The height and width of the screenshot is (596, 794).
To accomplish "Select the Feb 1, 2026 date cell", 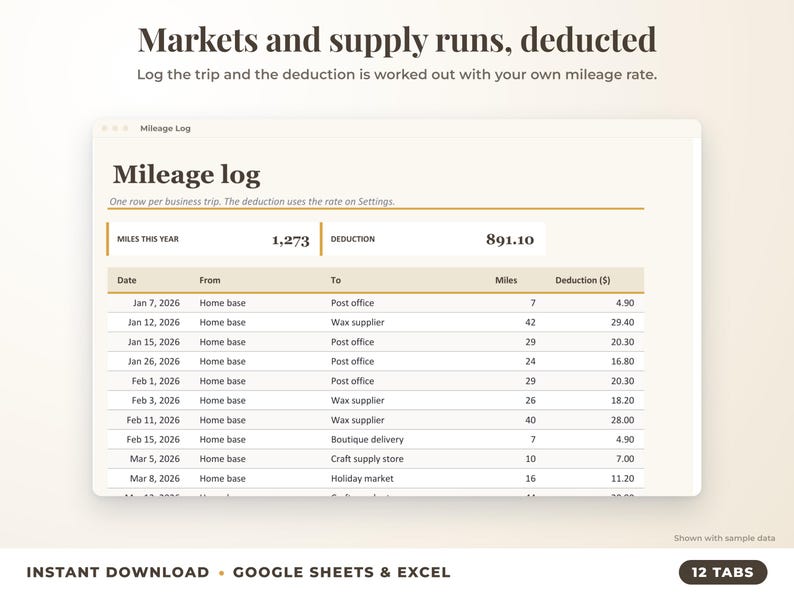I will pyautogui.click(x=155, y=381).
